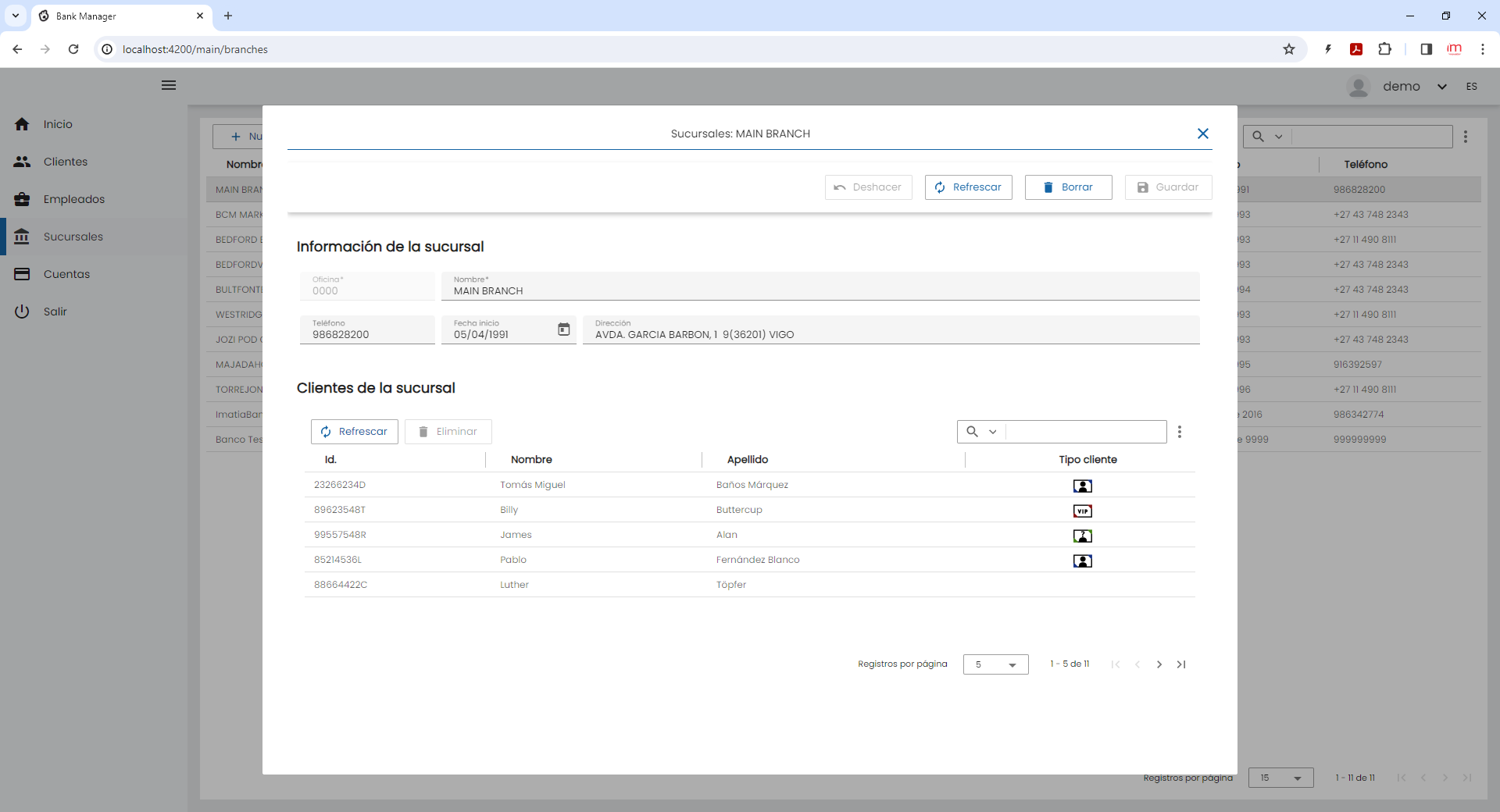Reload the browser page

[x=73, y=49]
